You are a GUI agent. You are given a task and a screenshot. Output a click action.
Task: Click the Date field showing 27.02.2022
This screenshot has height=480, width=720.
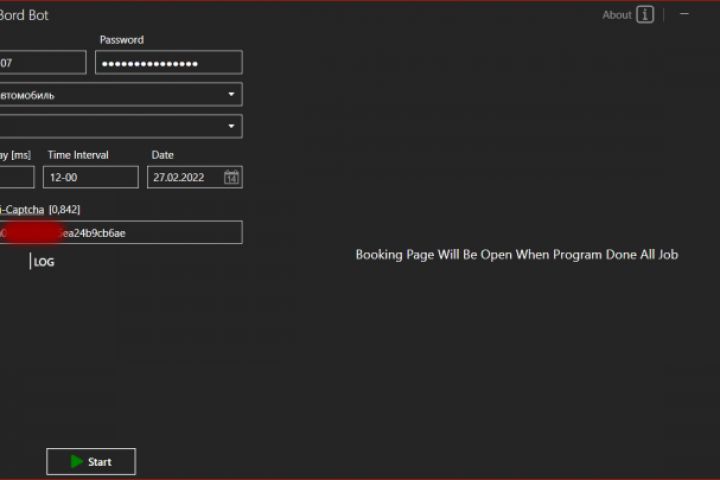(195, 177)
